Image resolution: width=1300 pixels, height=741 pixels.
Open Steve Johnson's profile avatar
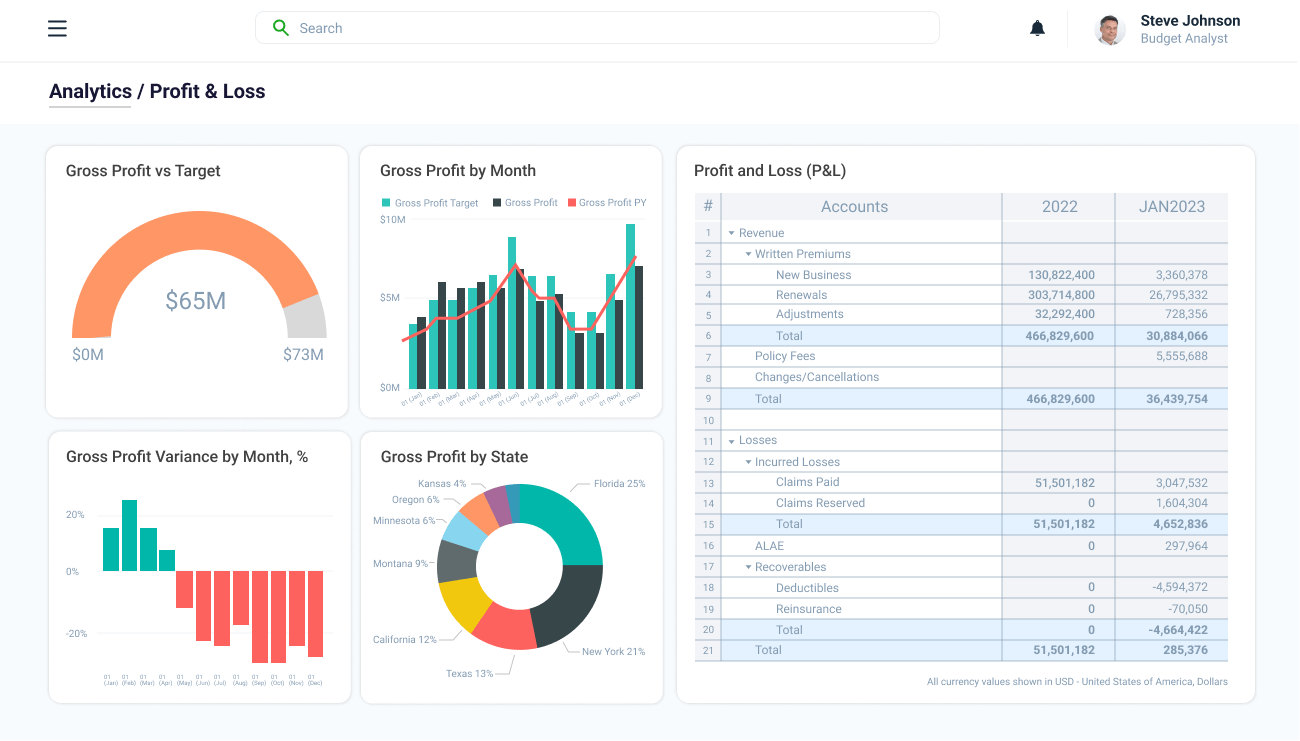pyautogui.click(x=1109, y=29)
